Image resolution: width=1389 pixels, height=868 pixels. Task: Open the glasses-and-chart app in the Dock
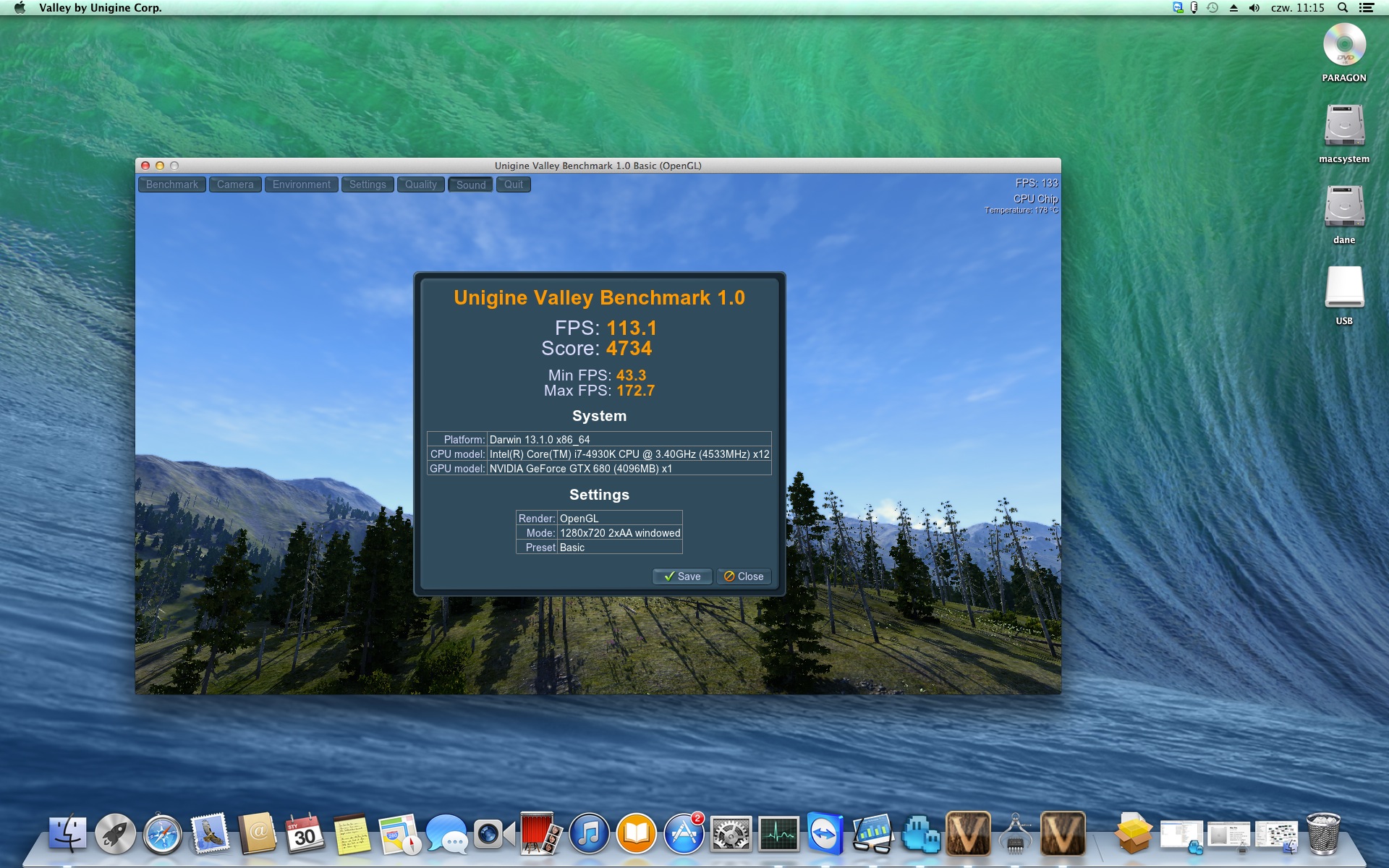[x=873, y=834]
